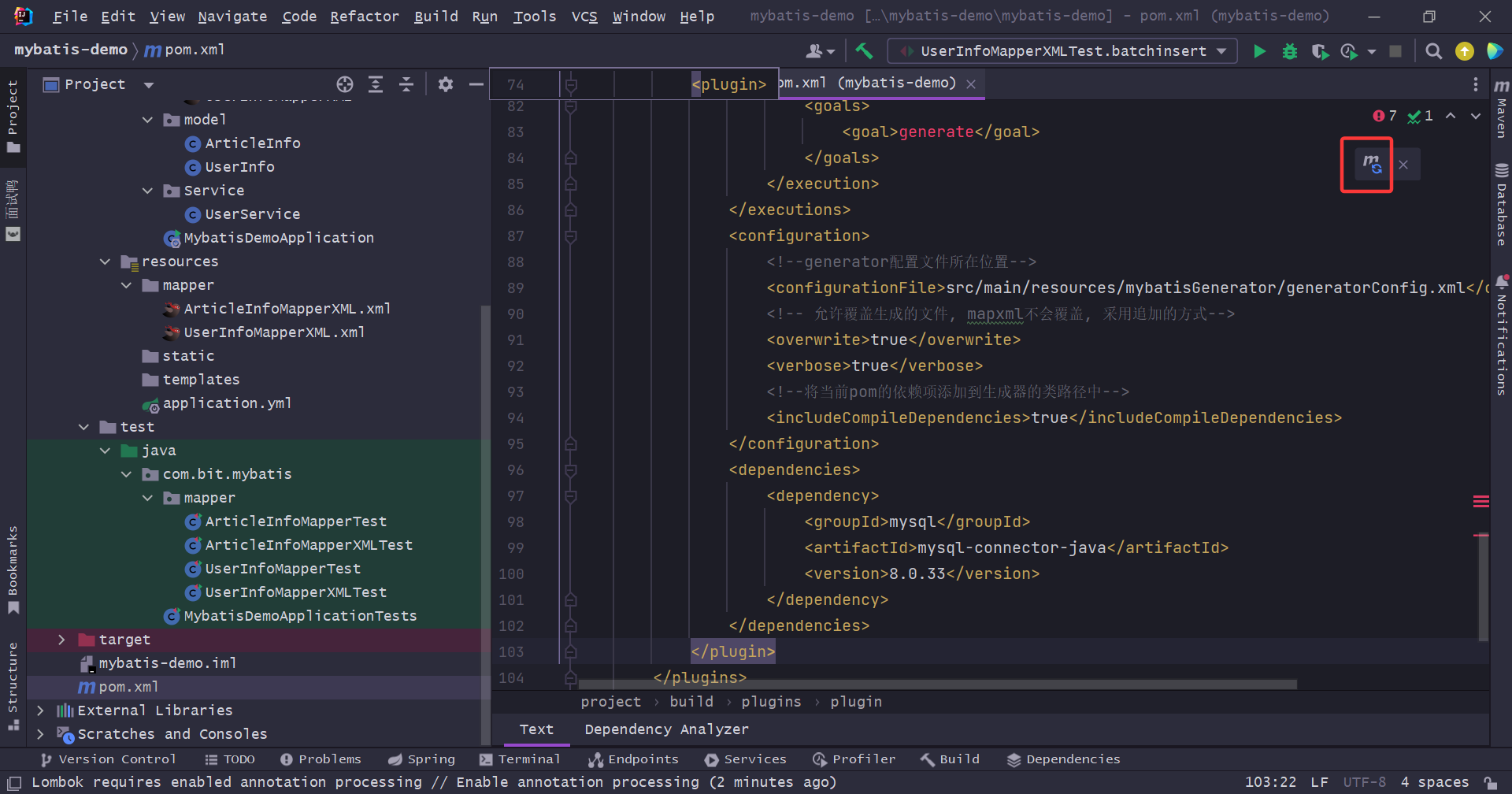Dismiss the Maven reload floating popup
Image resolution: width=1512 pixels, height=794 pixels.
click(x=1403, y=165)
